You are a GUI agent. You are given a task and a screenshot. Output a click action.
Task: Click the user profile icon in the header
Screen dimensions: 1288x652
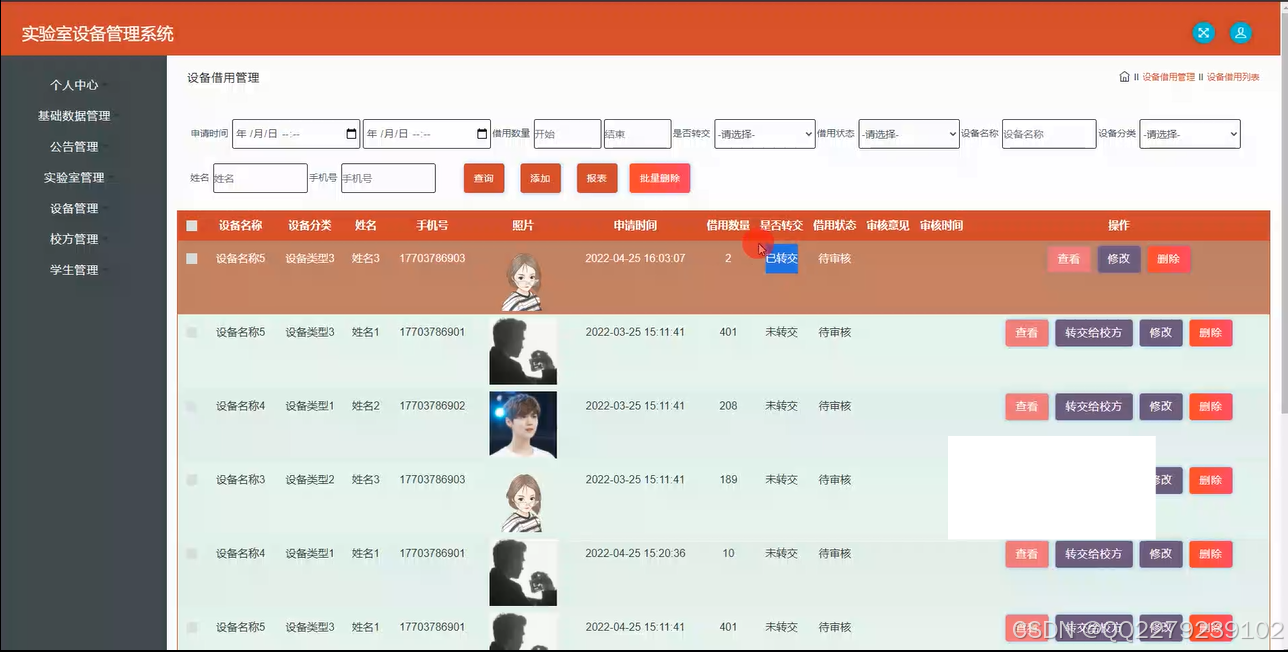coord(1240,32)
